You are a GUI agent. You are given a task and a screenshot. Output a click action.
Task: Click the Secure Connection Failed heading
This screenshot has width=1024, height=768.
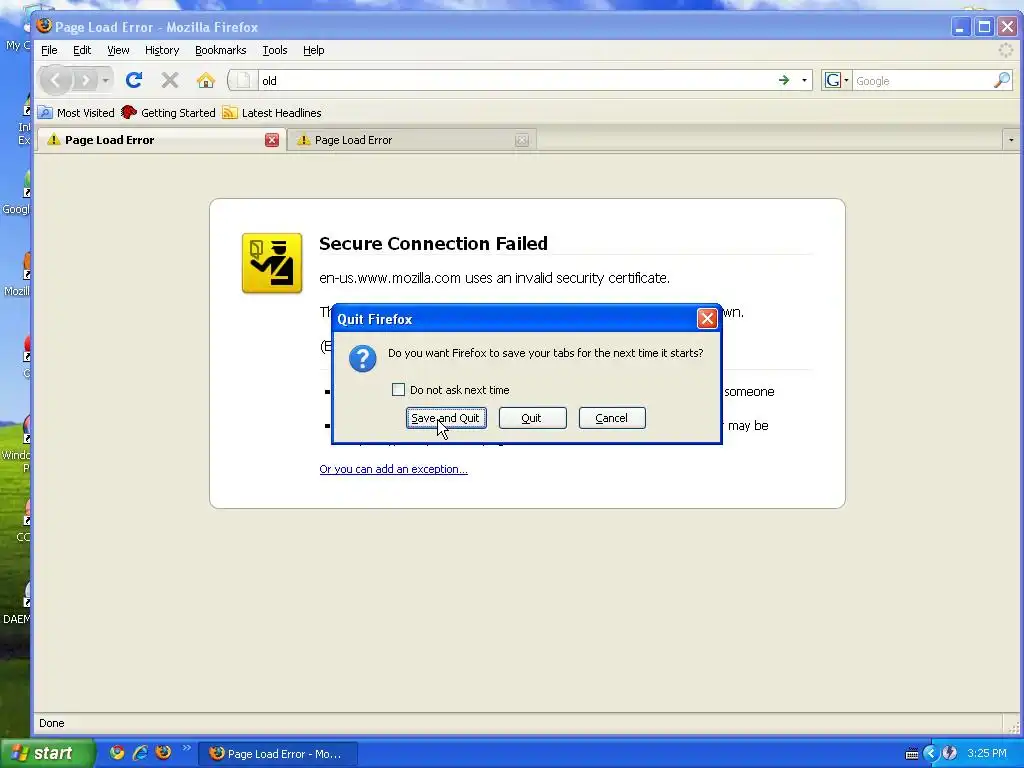(433, 244)
